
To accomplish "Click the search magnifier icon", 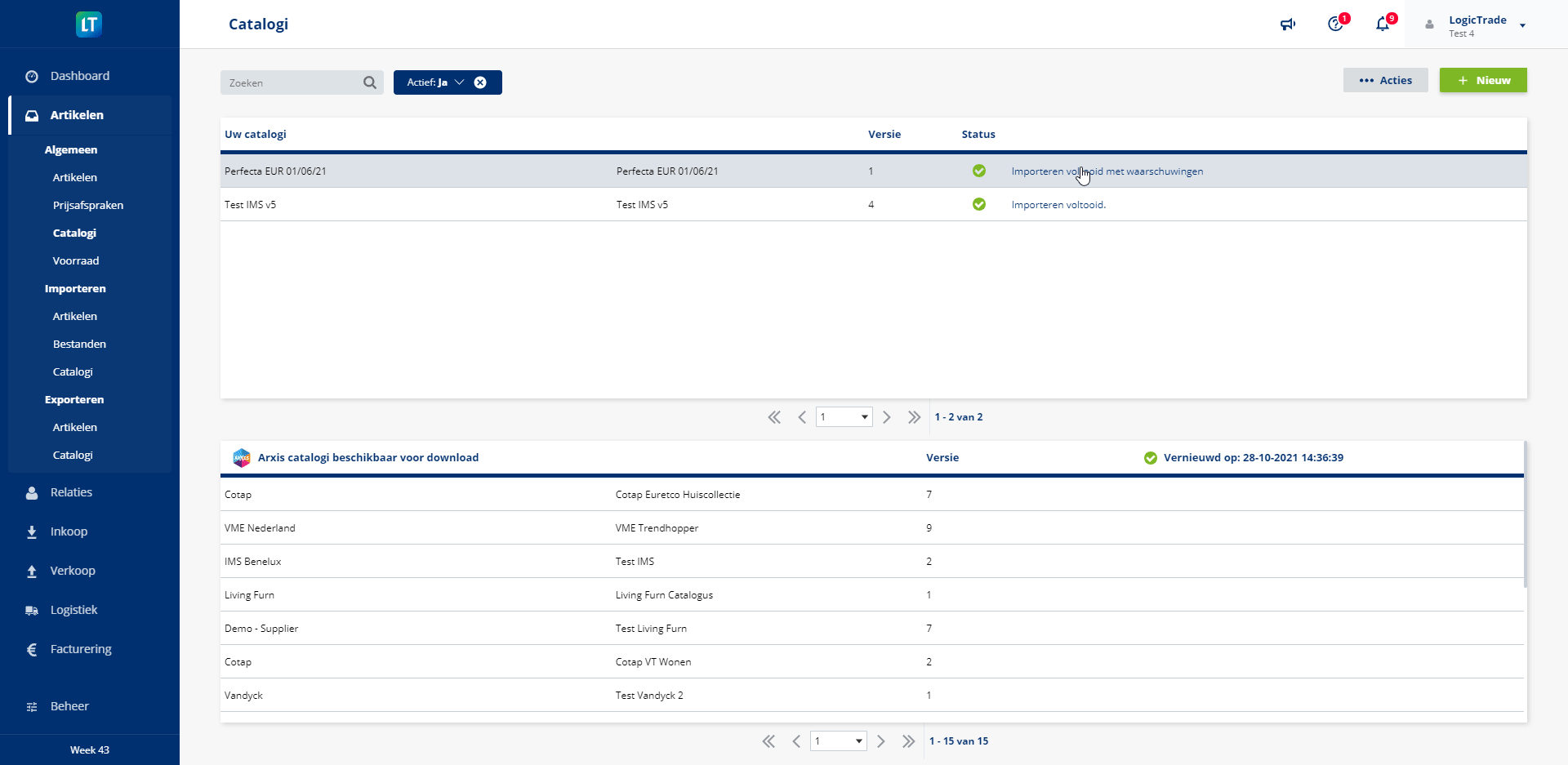I will (x=370, y=82).
